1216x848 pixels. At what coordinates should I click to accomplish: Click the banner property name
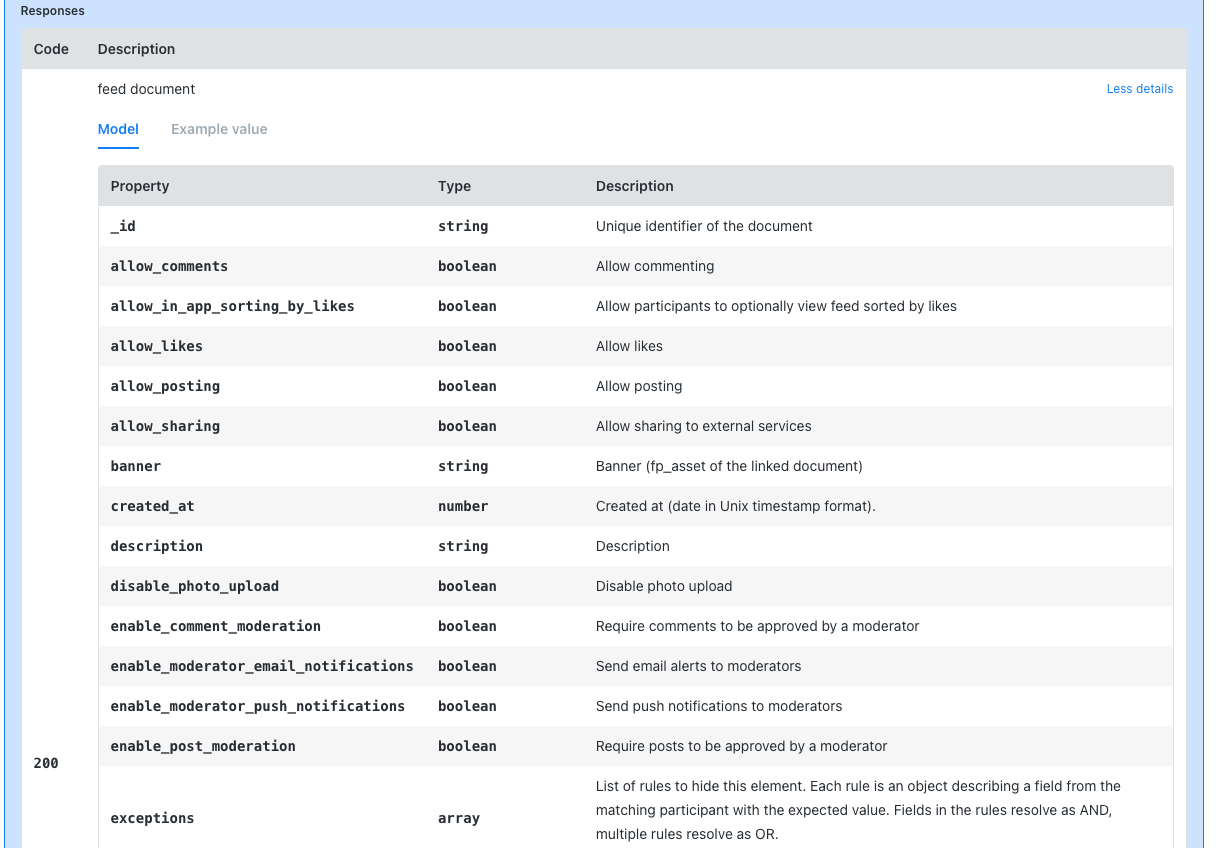coord(135,466)
